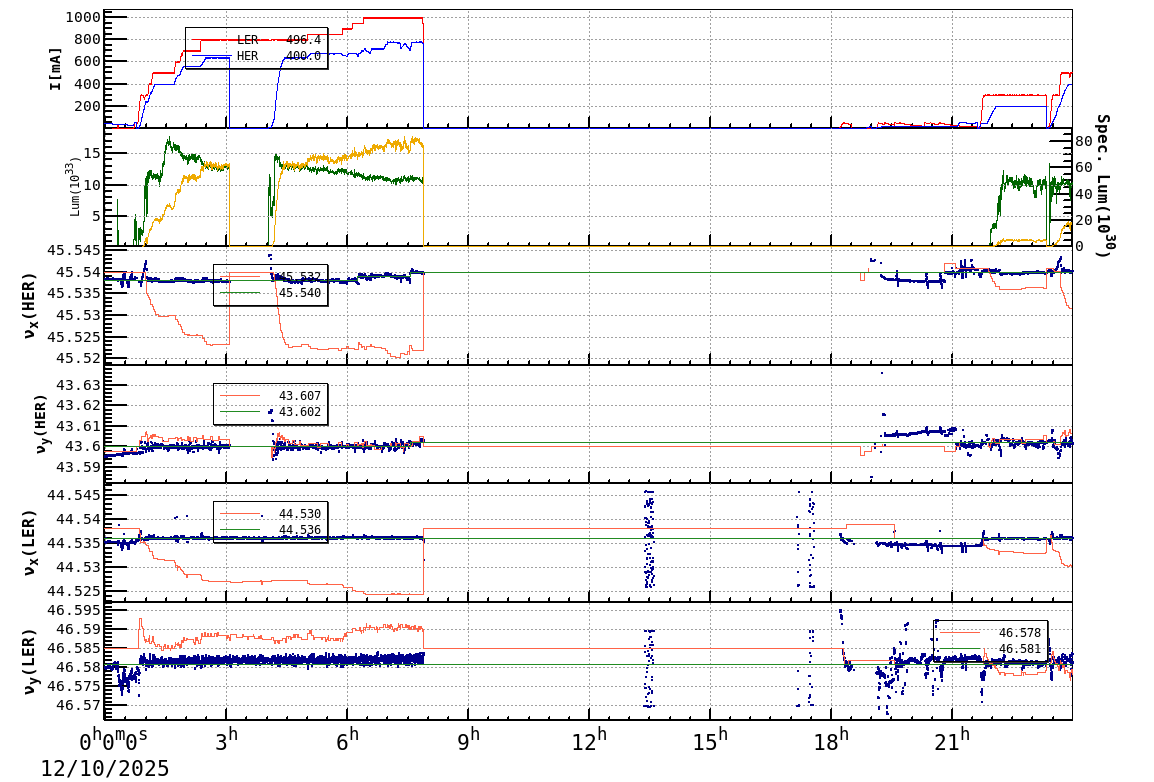Click the 12h time axis label
The image size is (1154, 782).
pos(589,739)
